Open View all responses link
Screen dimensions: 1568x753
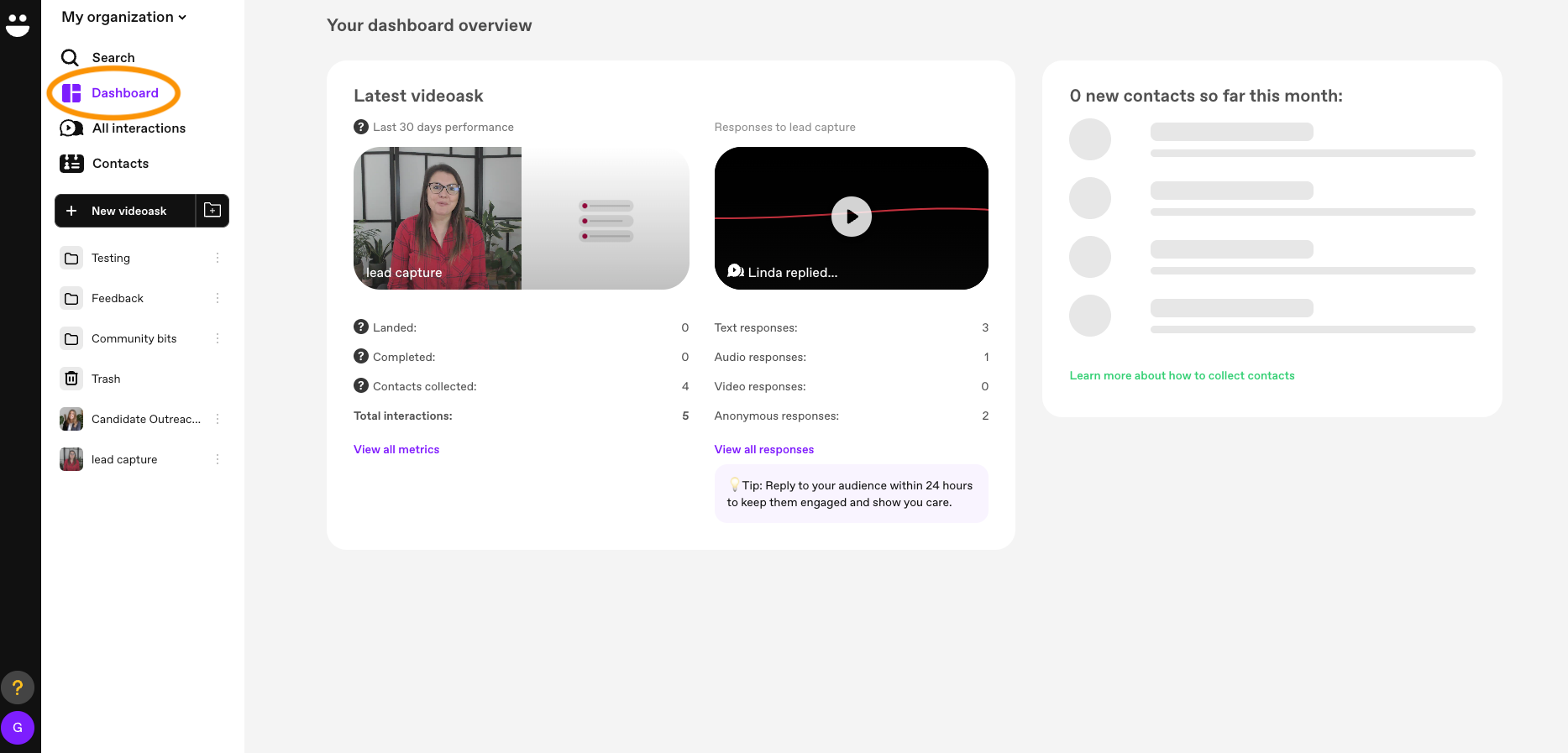[x=764, y=450]
